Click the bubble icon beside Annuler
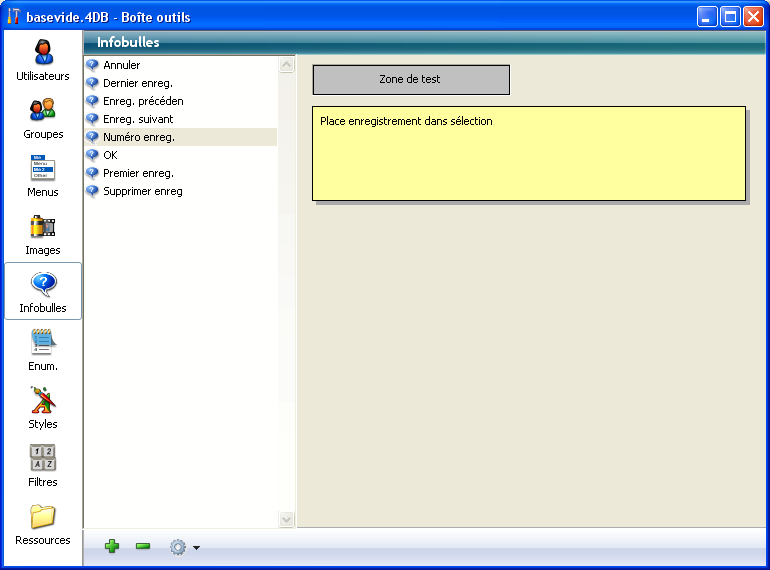The height and width of the screenshot is (570, 770). tap(92, 65)
